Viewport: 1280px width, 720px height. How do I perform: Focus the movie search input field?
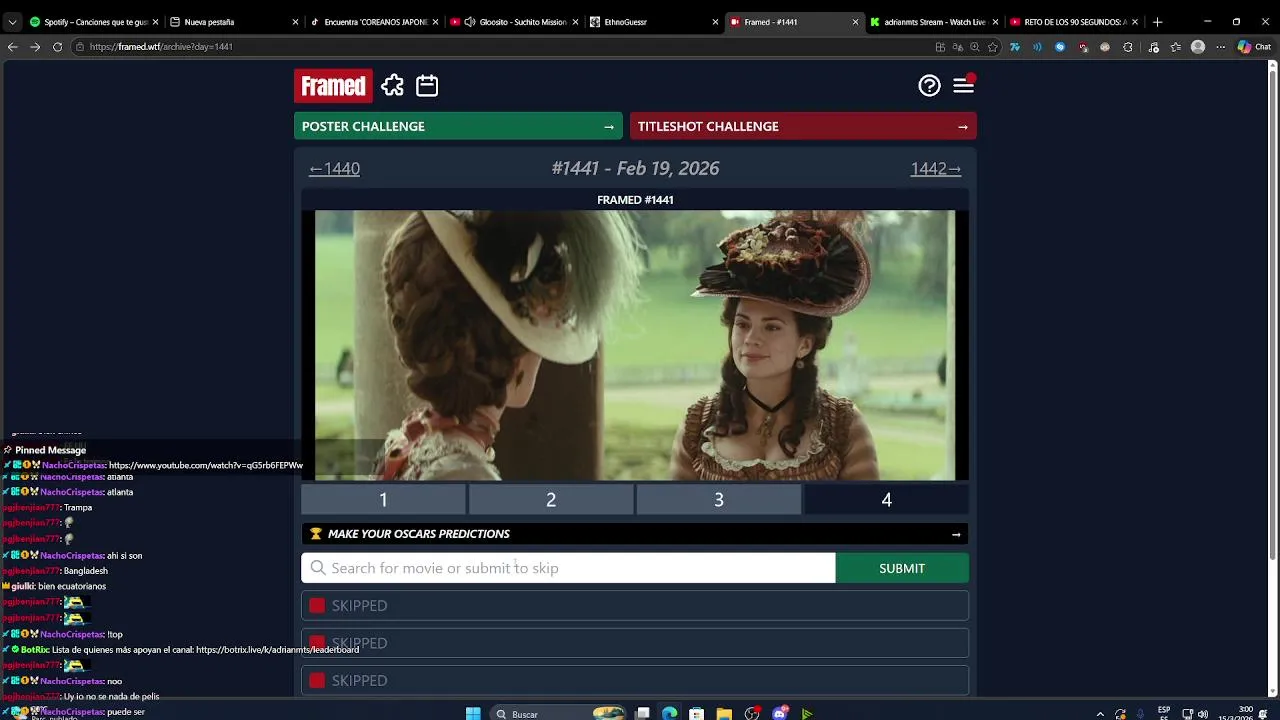click(568, 568)
